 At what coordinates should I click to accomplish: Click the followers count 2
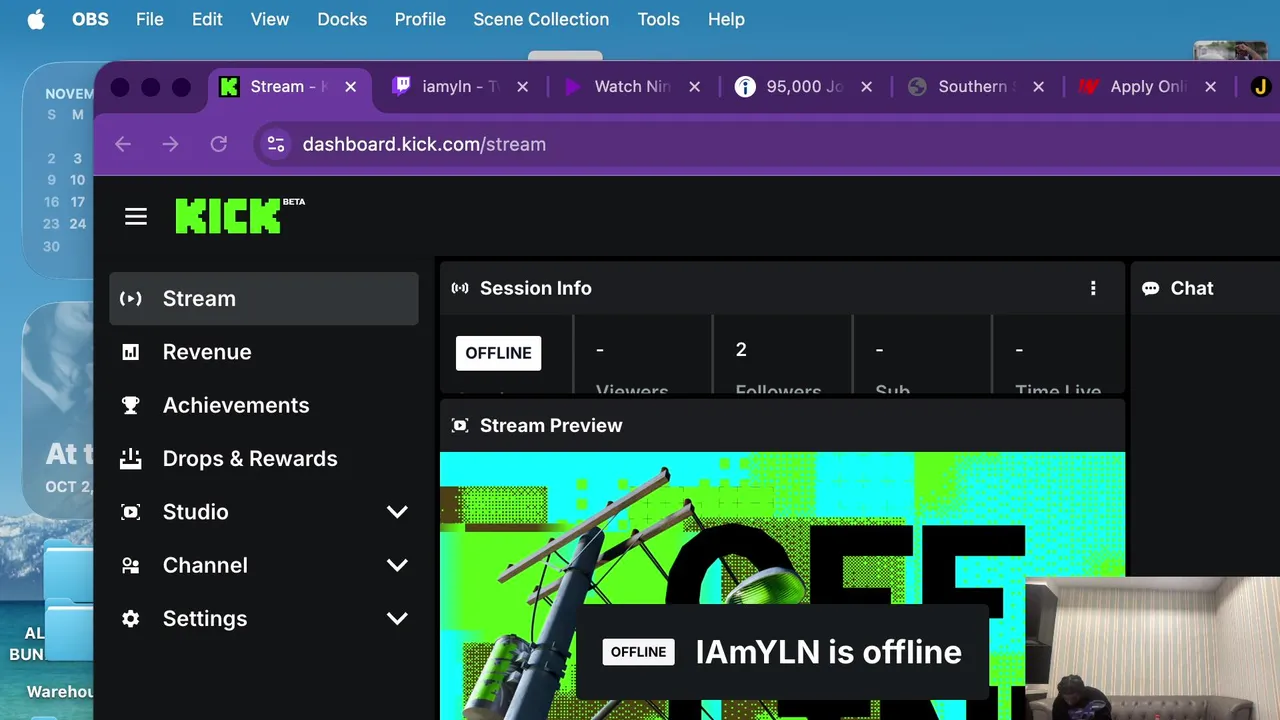(x=741, y=349)
